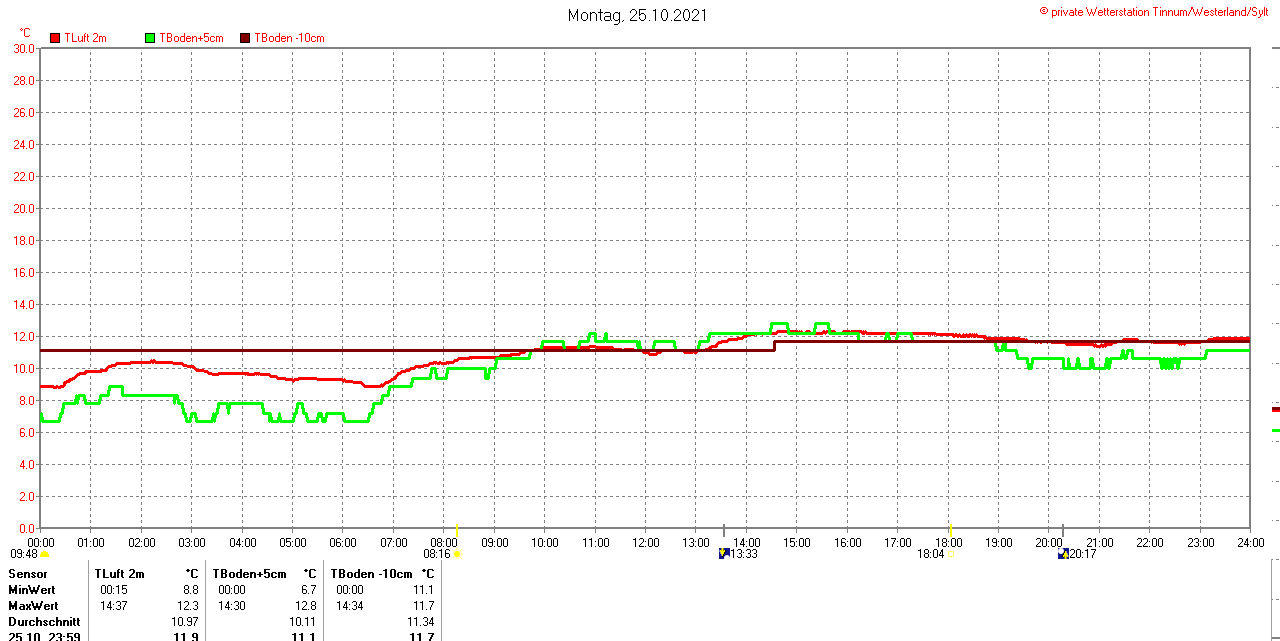1280x641 pixels.
Task: Click the MinWert row label in table
Action: pyautogui.click(x=32, y=590)
